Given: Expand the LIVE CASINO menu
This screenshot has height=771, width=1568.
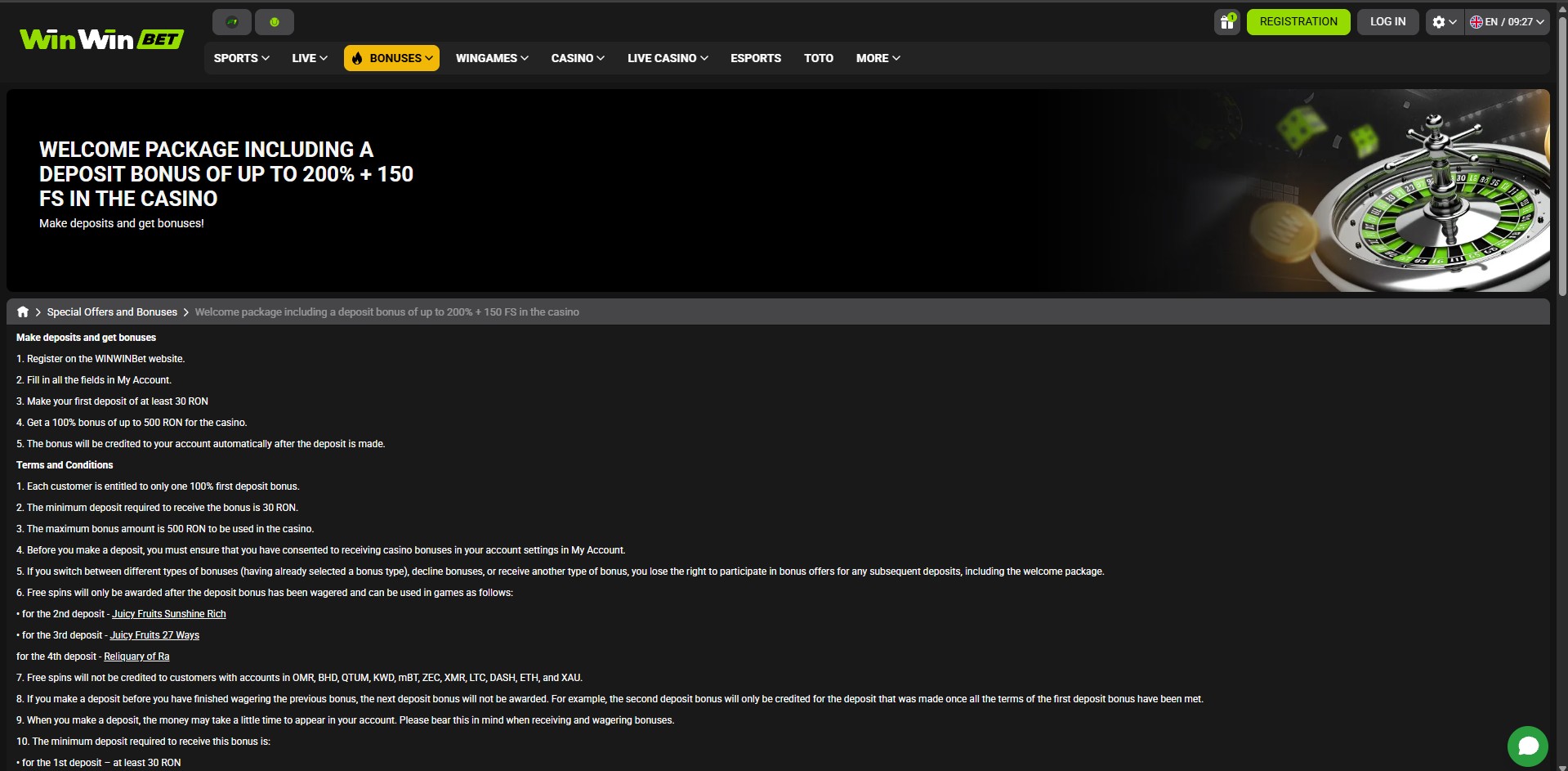Looking at the screenshot, I should [x=668, y=58].
